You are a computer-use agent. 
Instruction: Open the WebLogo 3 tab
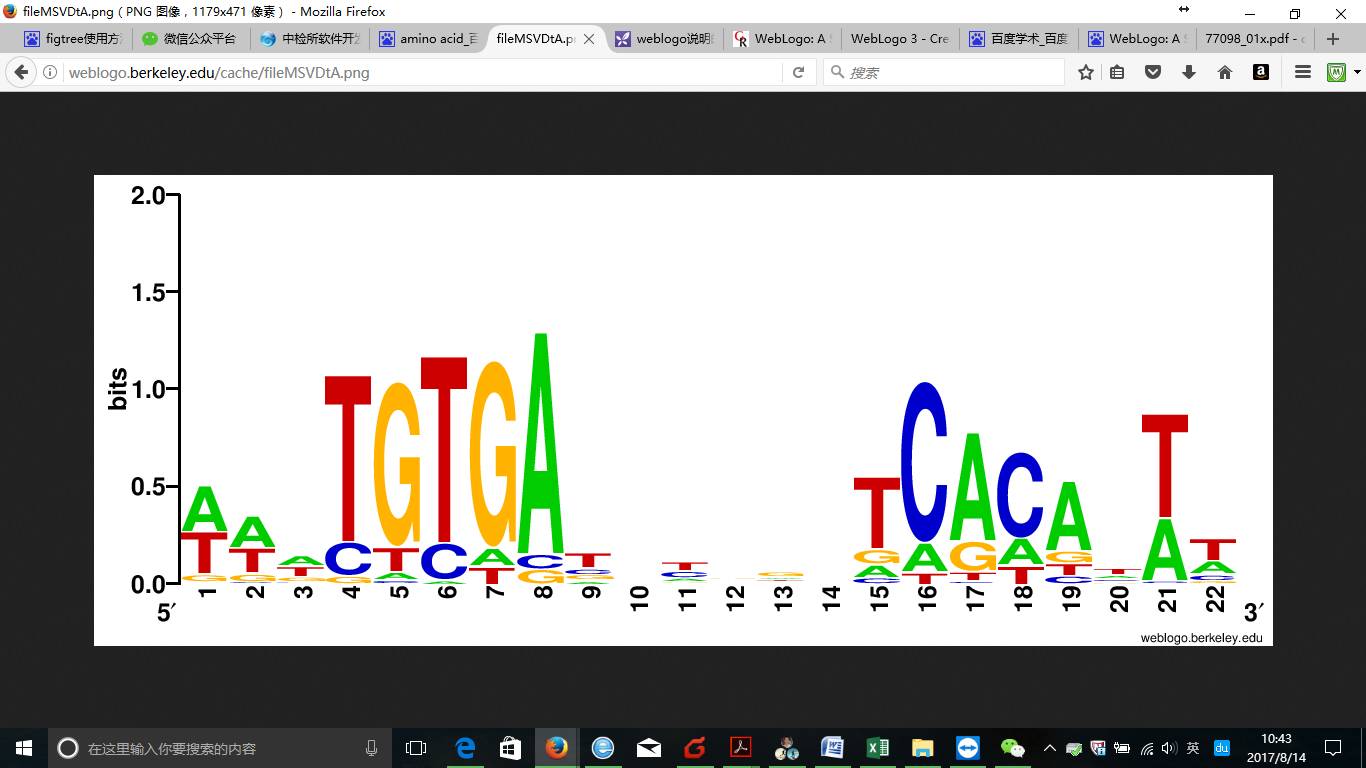898,39
